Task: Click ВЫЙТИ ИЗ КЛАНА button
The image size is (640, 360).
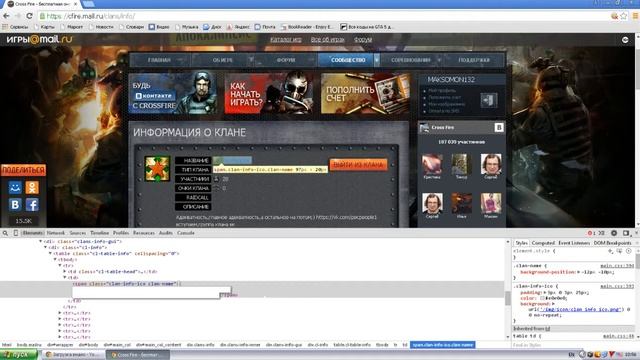Action: 358,165
